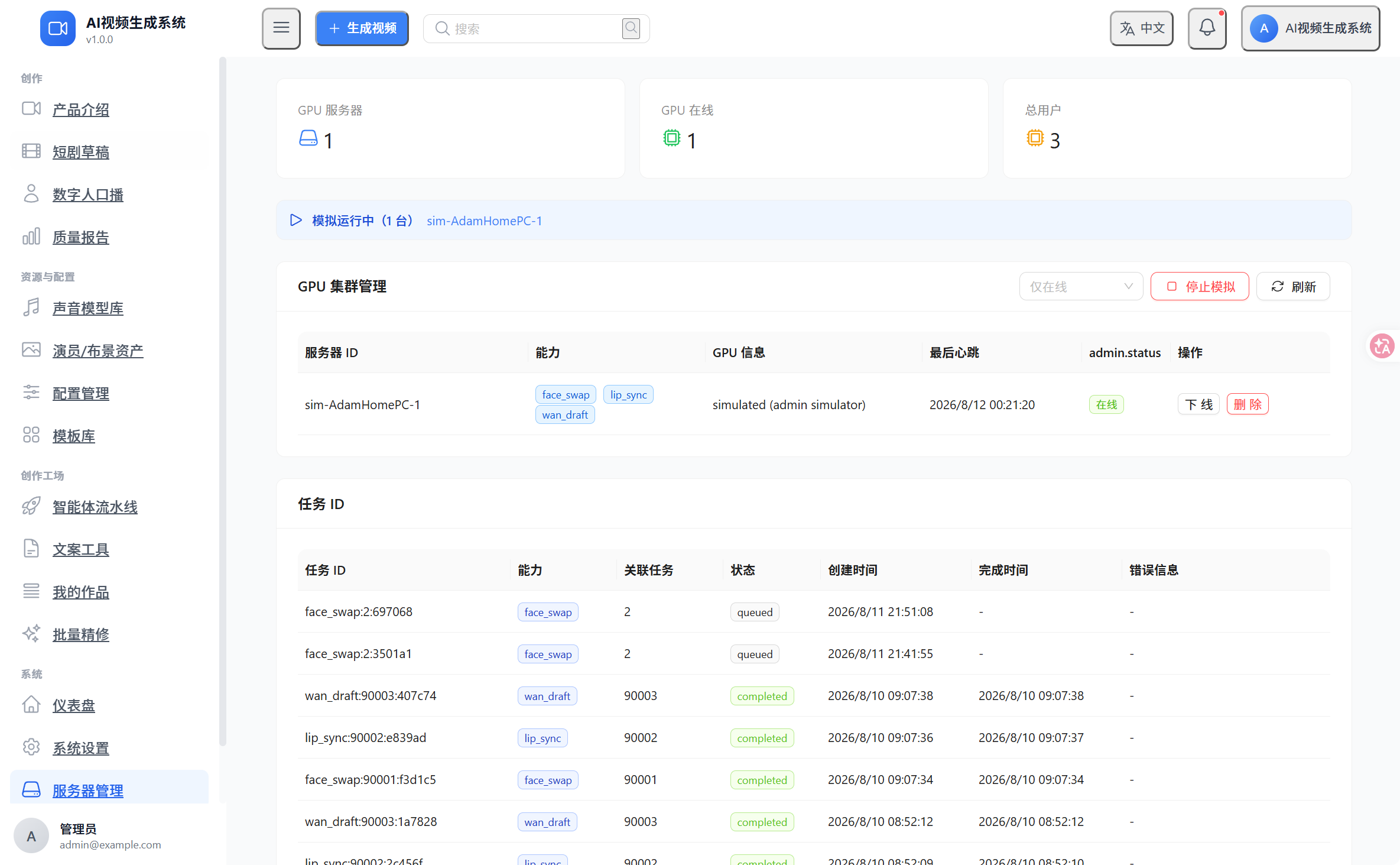The height and width of the screenshot is (865, 1400).
Task: Click the v1.0.0 version label
Action: [99, 40]
